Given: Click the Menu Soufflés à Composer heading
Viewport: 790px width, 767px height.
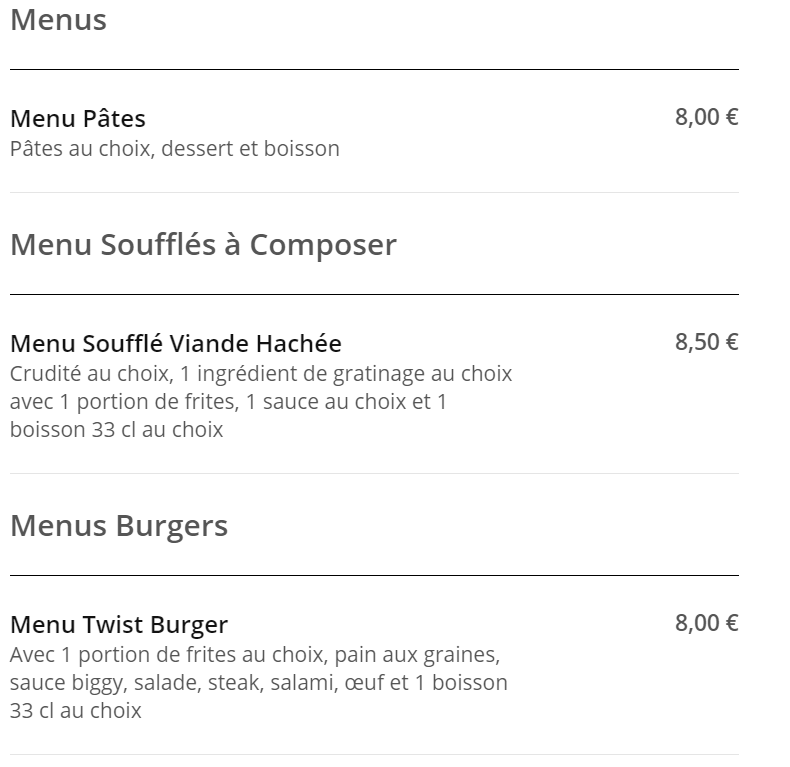Looking at the screenshot, I should pos(204,245).
